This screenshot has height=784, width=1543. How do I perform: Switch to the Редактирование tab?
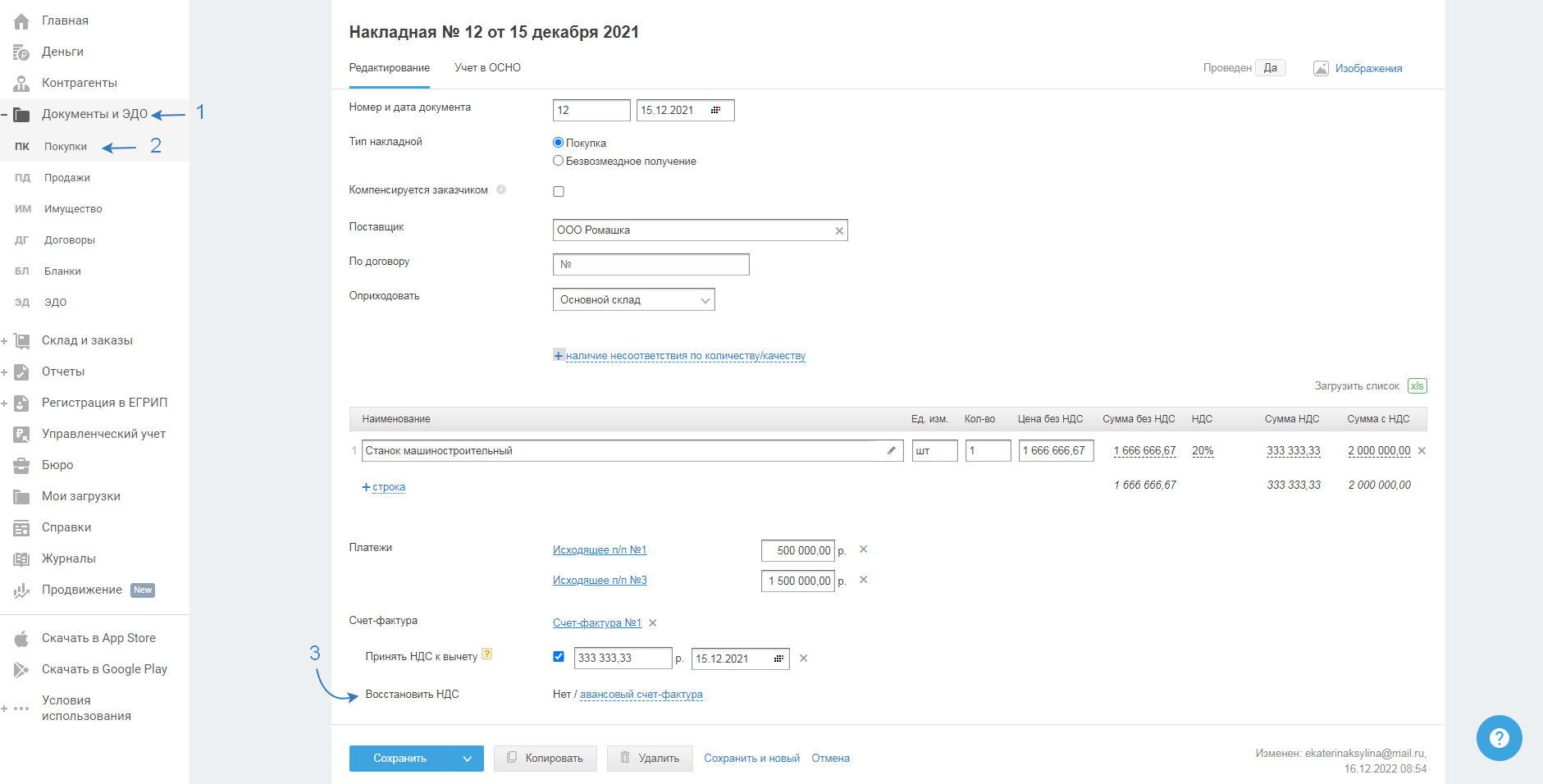[x=389, y=68]
